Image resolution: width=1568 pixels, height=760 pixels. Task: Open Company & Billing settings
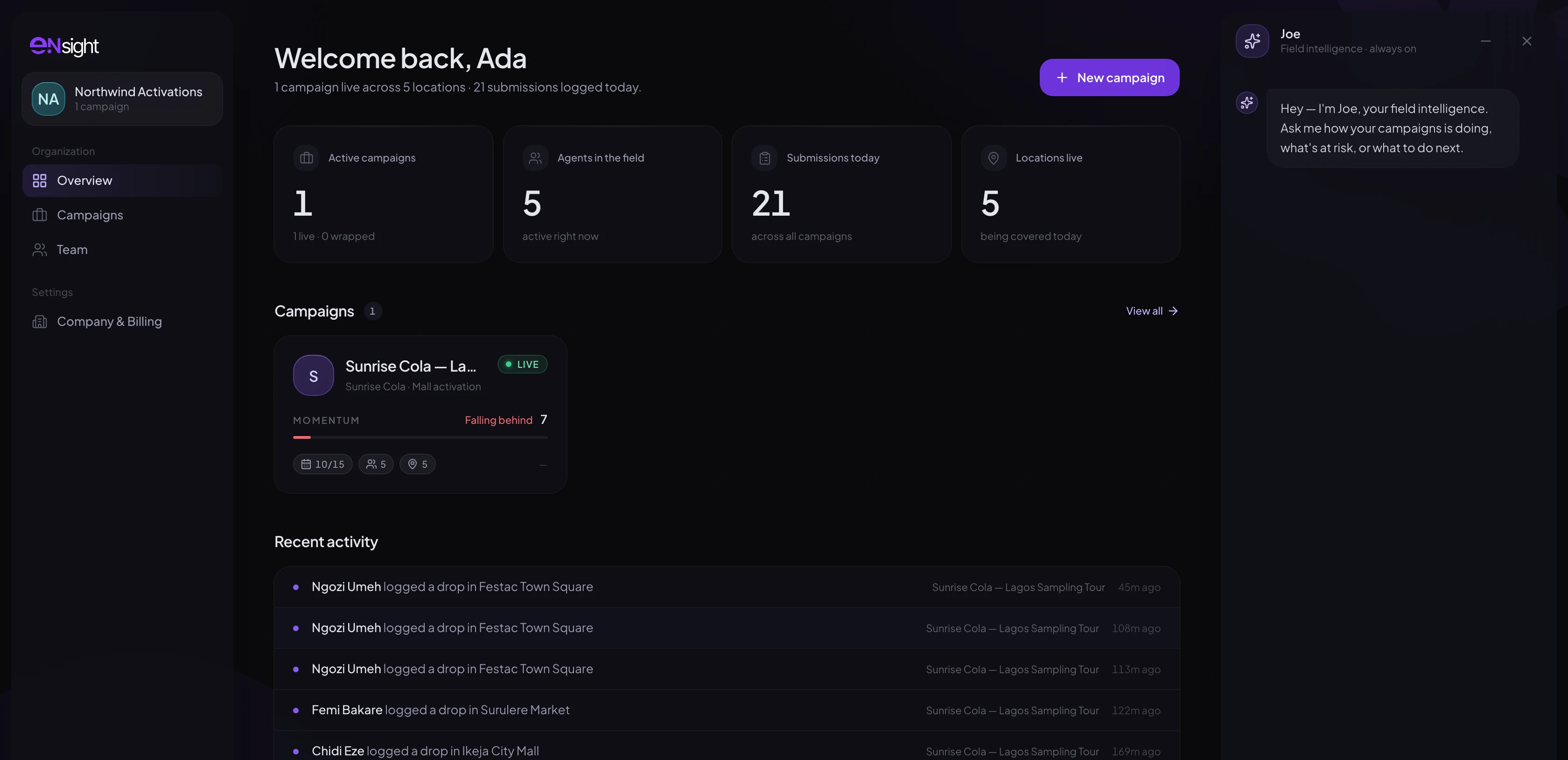(x=122, y=322)
